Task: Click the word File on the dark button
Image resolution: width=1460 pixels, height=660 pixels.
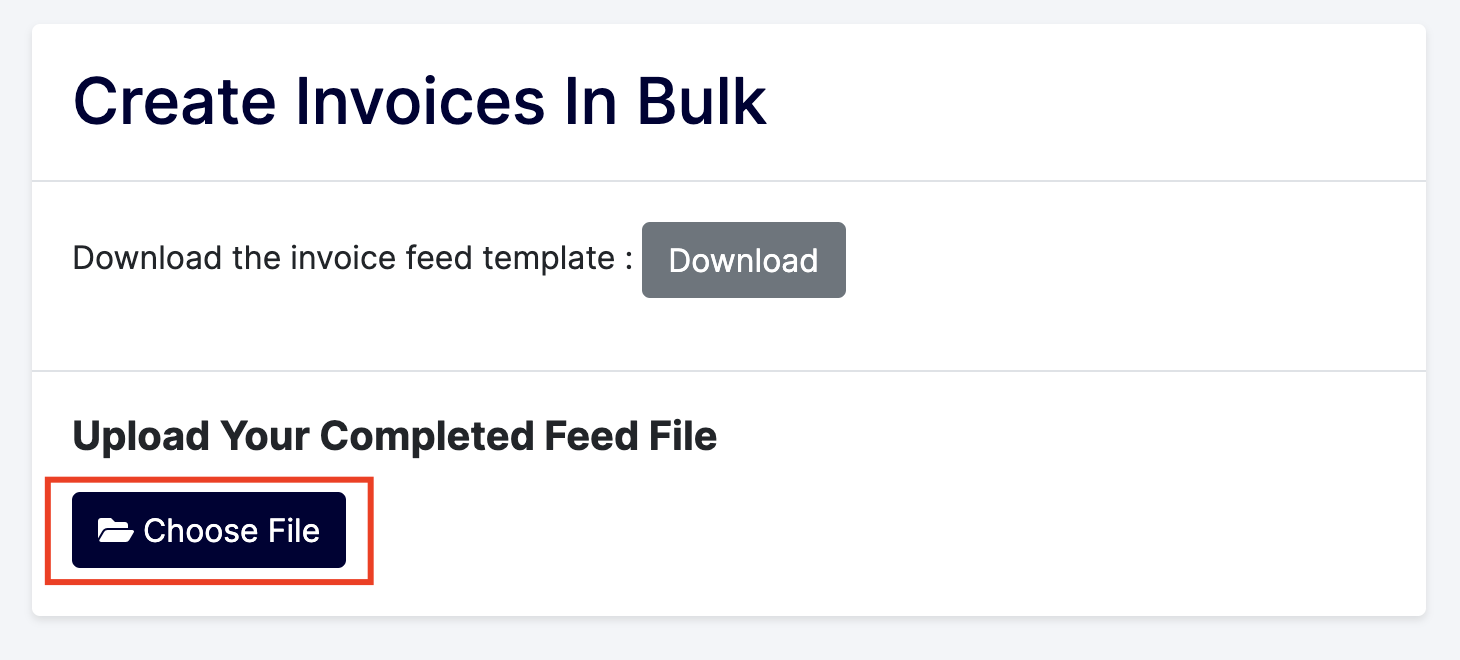Action: [x=294, y=530]
